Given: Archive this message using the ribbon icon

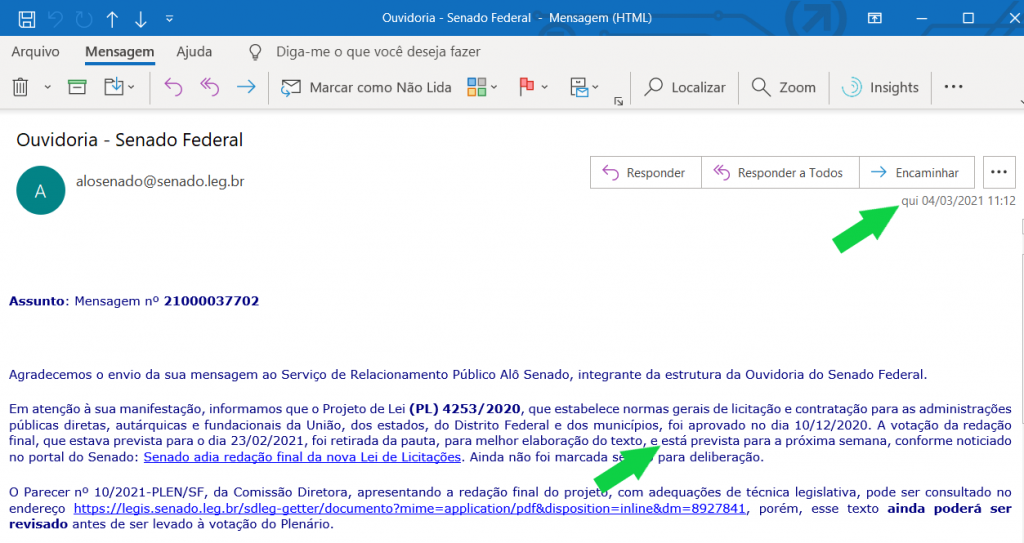Looking at the screenshot, I should pyautogui.click(x=77, y=87).
